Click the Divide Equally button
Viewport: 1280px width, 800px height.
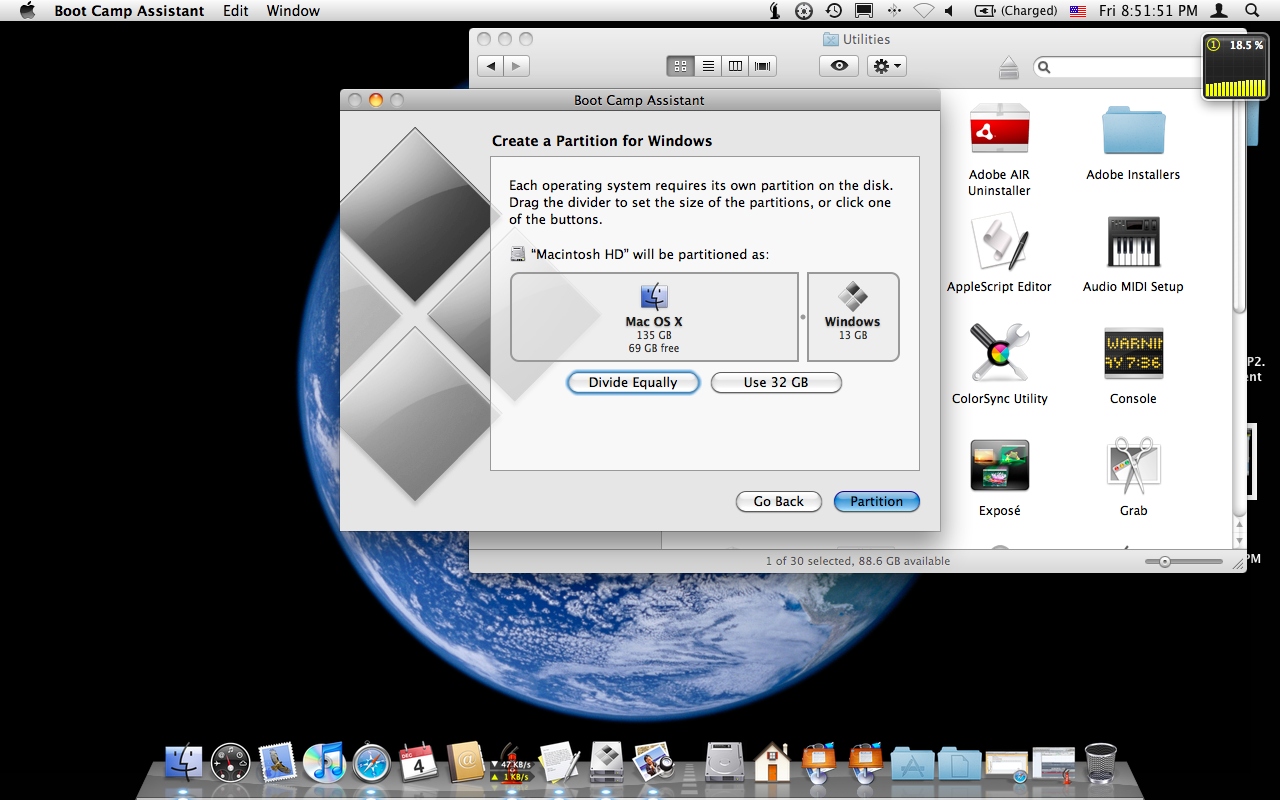[633, 382]
